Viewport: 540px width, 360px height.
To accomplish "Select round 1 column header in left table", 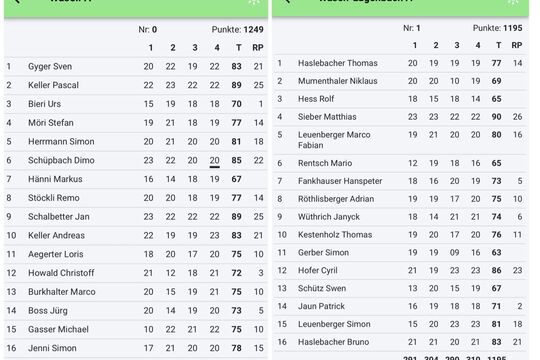I will tap(150, 48).
